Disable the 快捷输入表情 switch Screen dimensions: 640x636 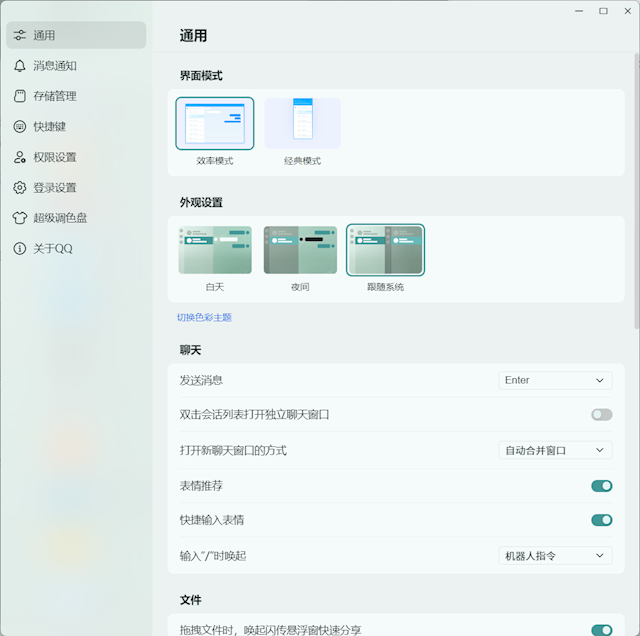pos(601,520)
